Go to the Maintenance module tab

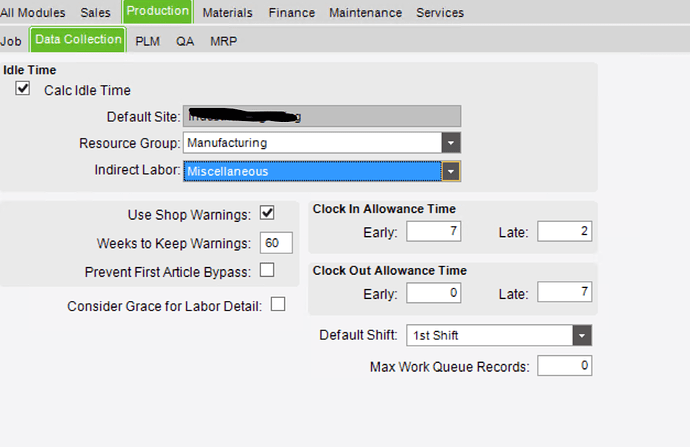point(366,13)
